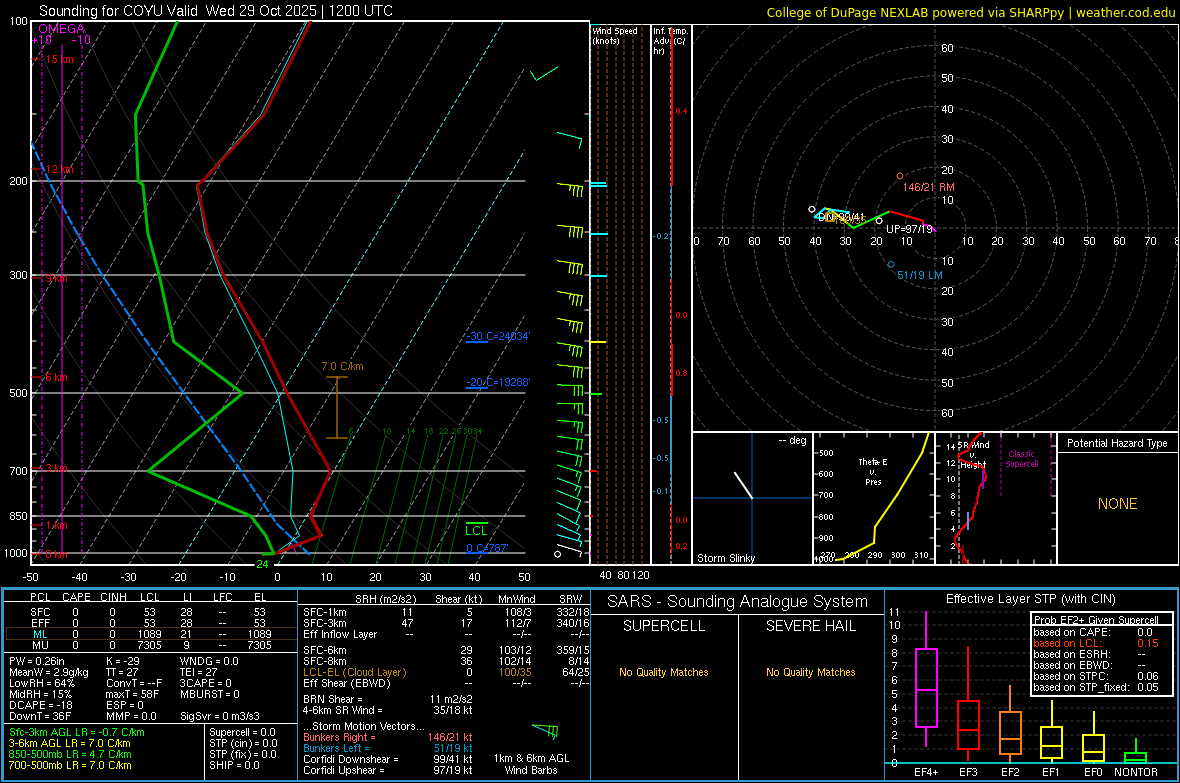Click the SHIP = 0.0 value

click(x=234, y=765)
